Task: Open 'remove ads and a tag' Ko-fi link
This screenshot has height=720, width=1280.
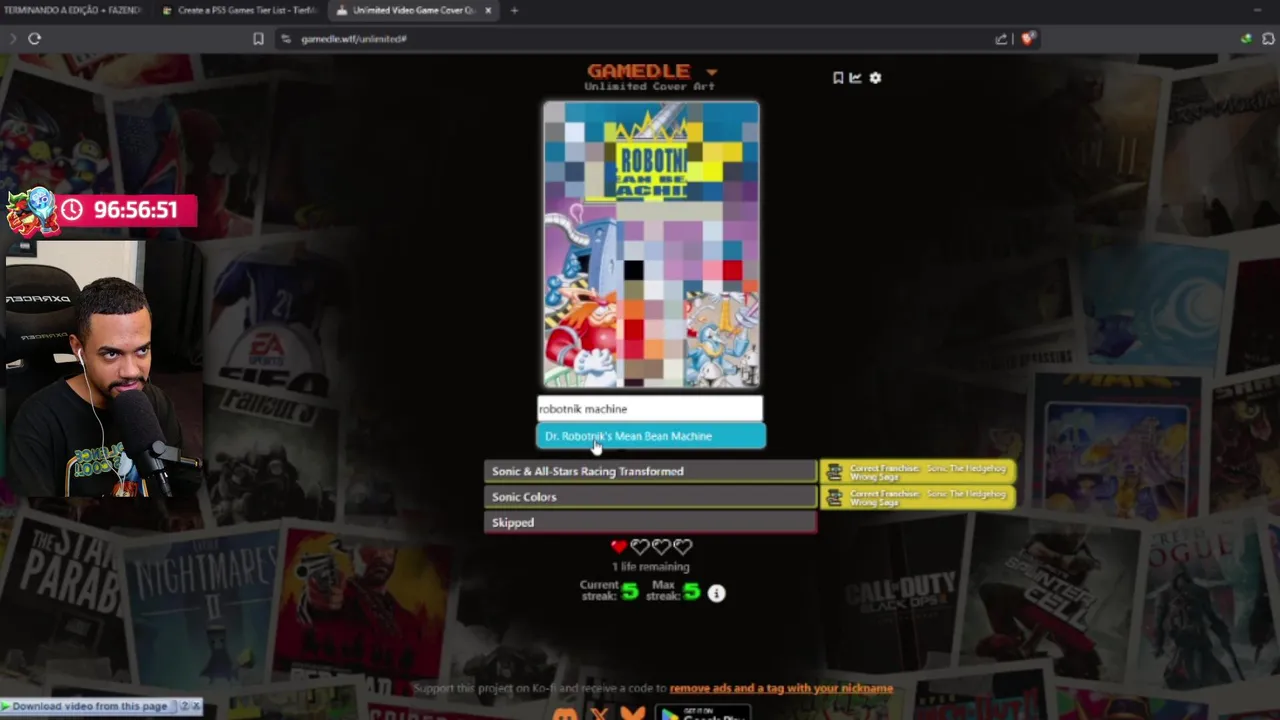Action: click(x=781, y=688)
